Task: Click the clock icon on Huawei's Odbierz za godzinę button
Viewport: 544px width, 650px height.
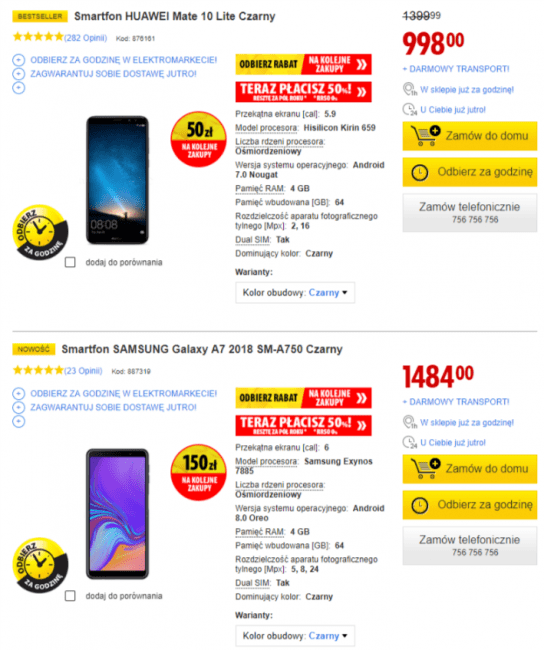Action: pos(420,172)
